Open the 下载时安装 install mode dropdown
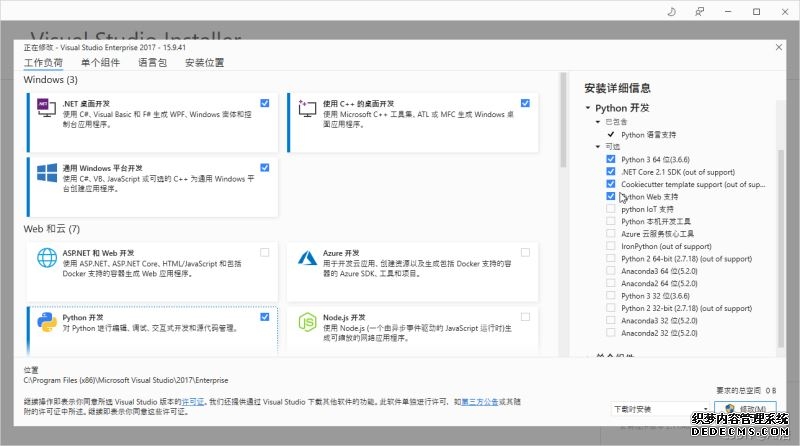The width and height of the screenshot is (800, 446). 660,409
